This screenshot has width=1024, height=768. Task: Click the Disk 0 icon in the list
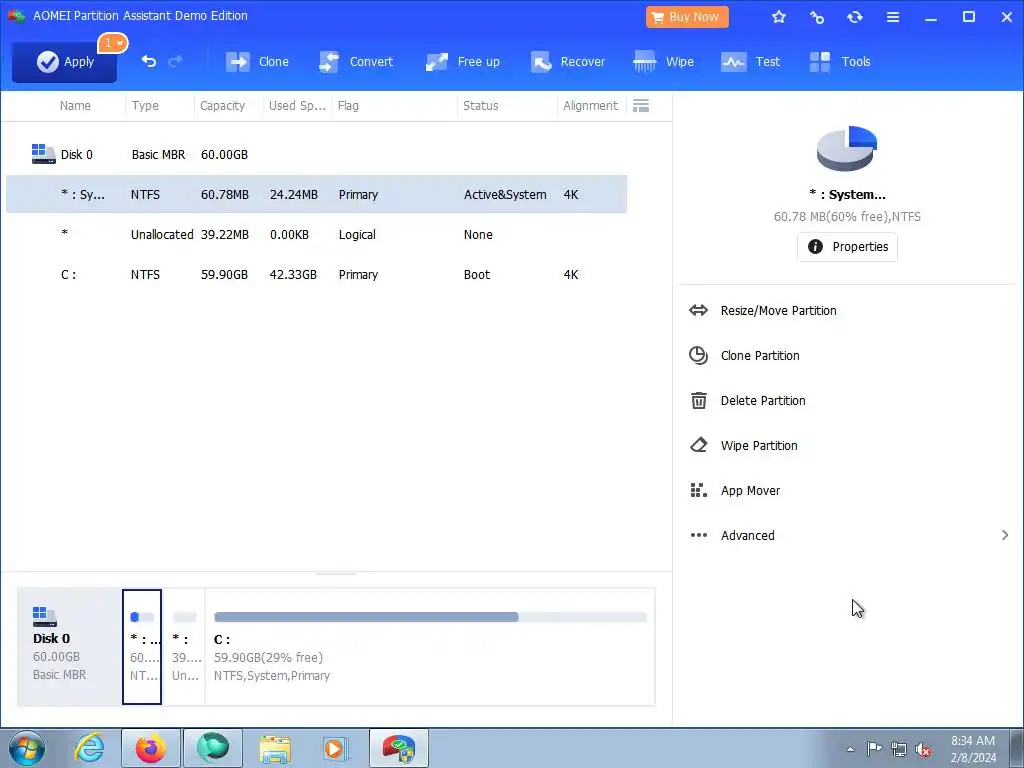tap(43, 154)
